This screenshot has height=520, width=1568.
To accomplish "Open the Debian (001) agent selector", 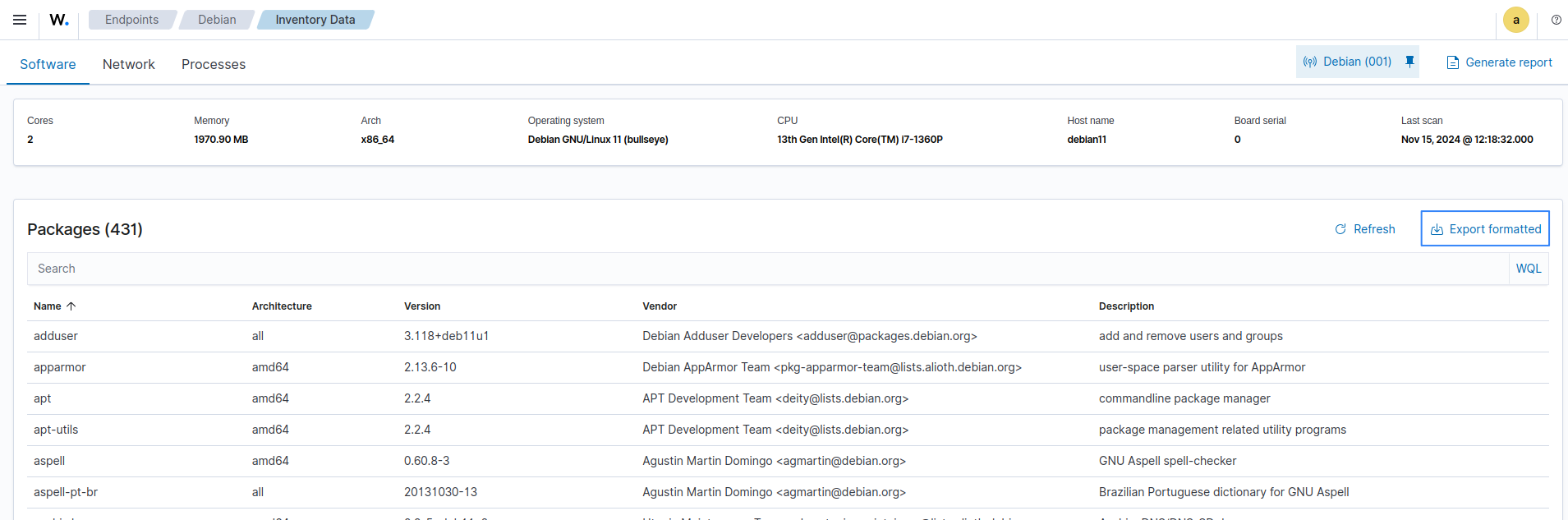I will pyautogui.click(x=1348, y=62).
